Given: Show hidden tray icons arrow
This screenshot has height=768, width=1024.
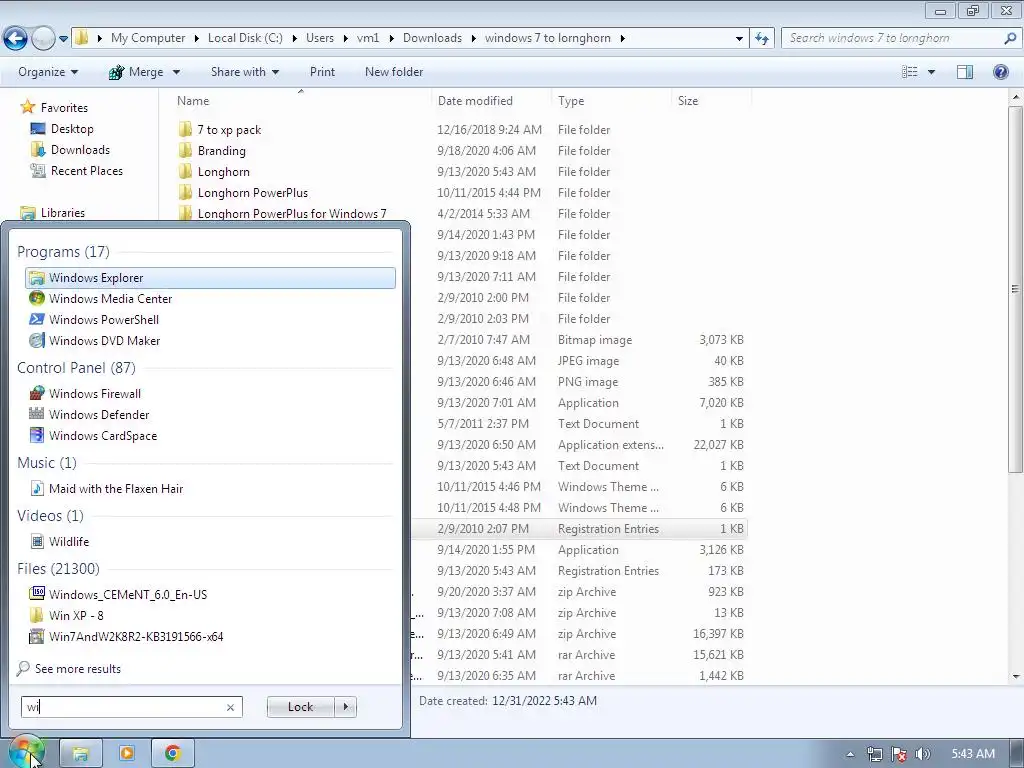Looking at the screenshot, I should [x=850, y=754].
